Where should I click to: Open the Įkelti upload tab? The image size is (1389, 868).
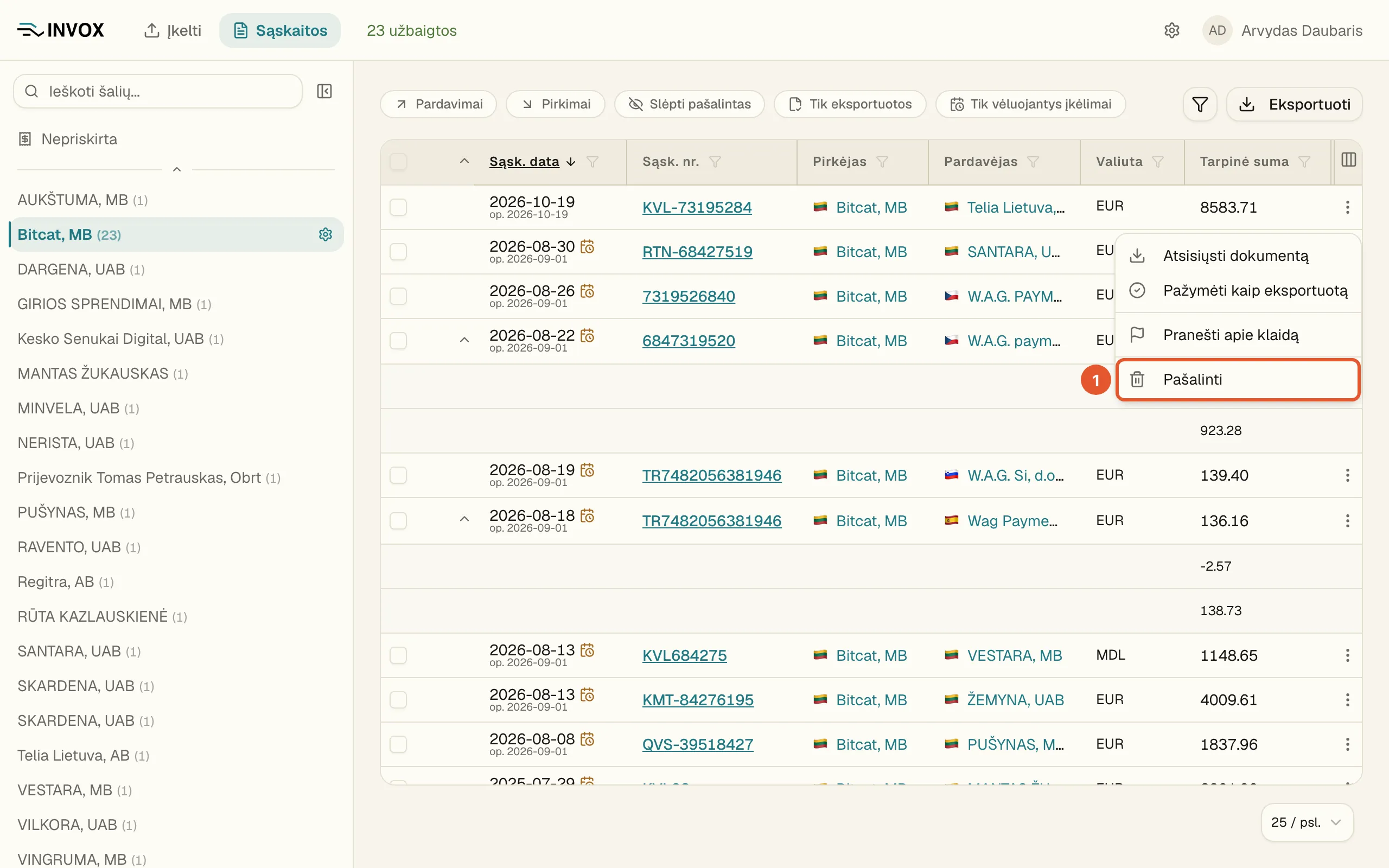coord(173,30)
